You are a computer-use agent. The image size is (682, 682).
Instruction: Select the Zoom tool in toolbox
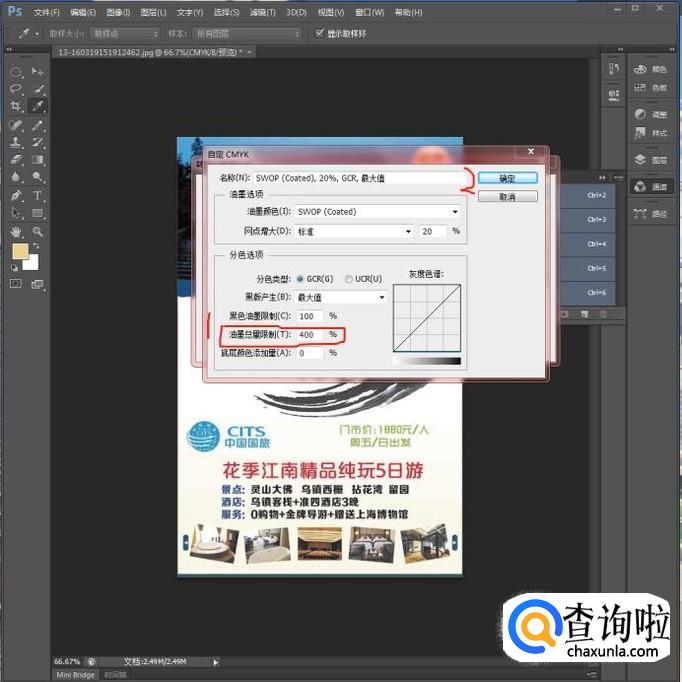(x=38, y=231)
